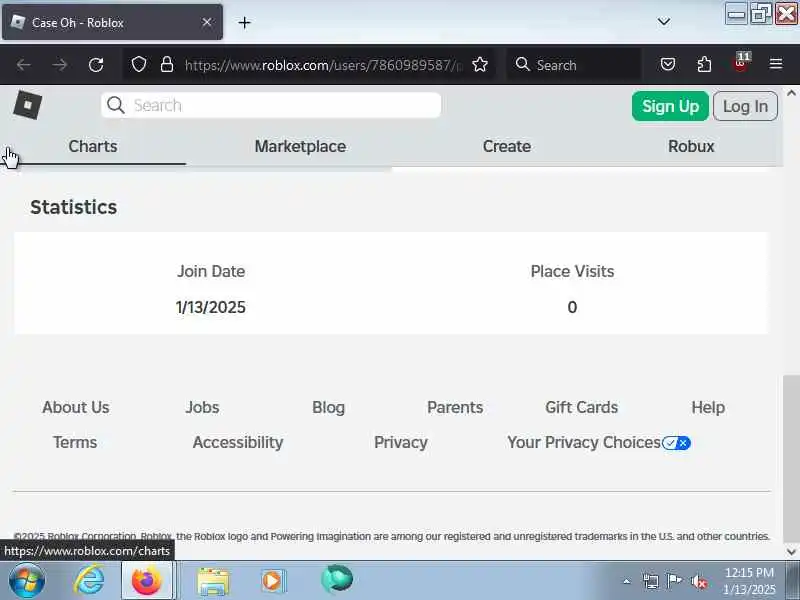Screen dimensions: 800x600
Task: Click the muted volume speaker tray icon
Action: (698, 582)
